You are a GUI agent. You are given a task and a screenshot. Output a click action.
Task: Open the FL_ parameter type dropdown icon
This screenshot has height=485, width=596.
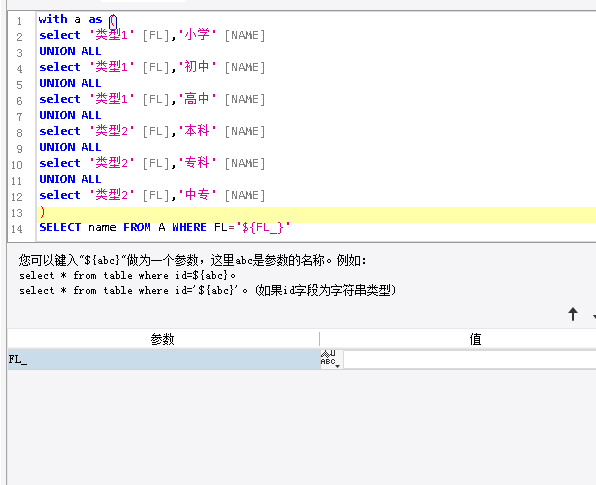[331, 359]
